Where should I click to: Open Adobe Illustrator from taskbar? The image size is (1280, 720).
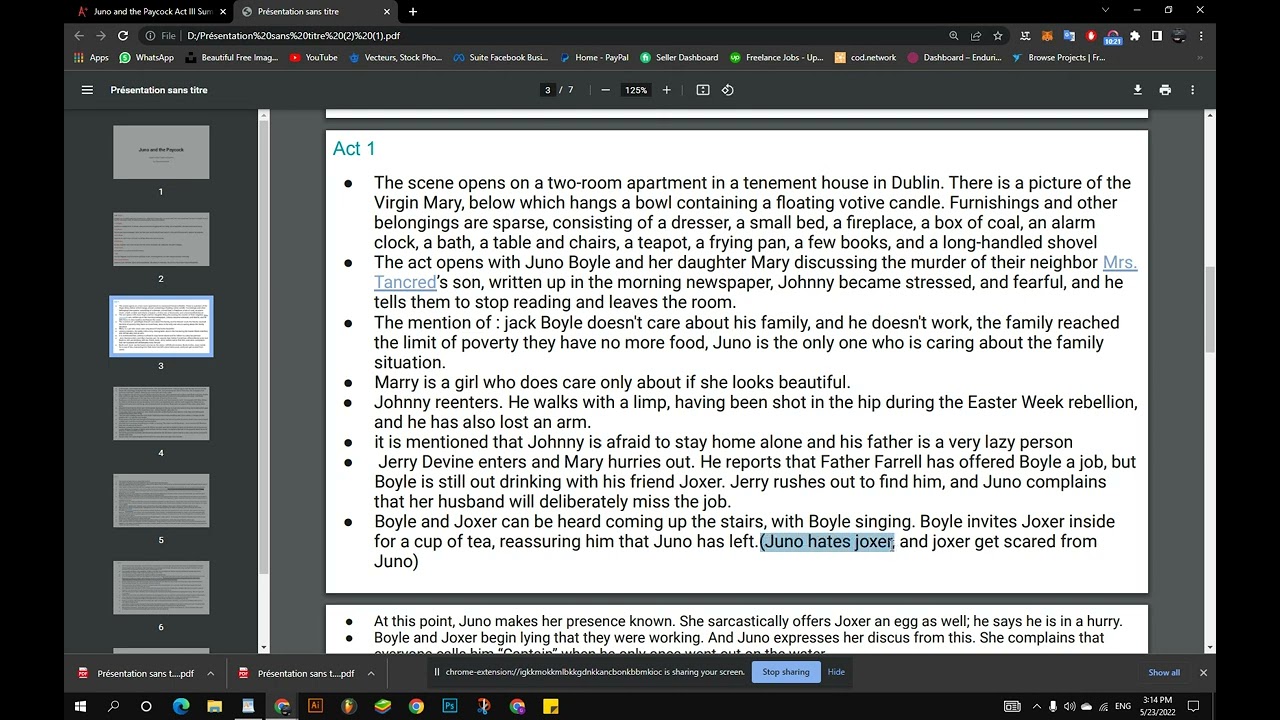tap(315, 706)
